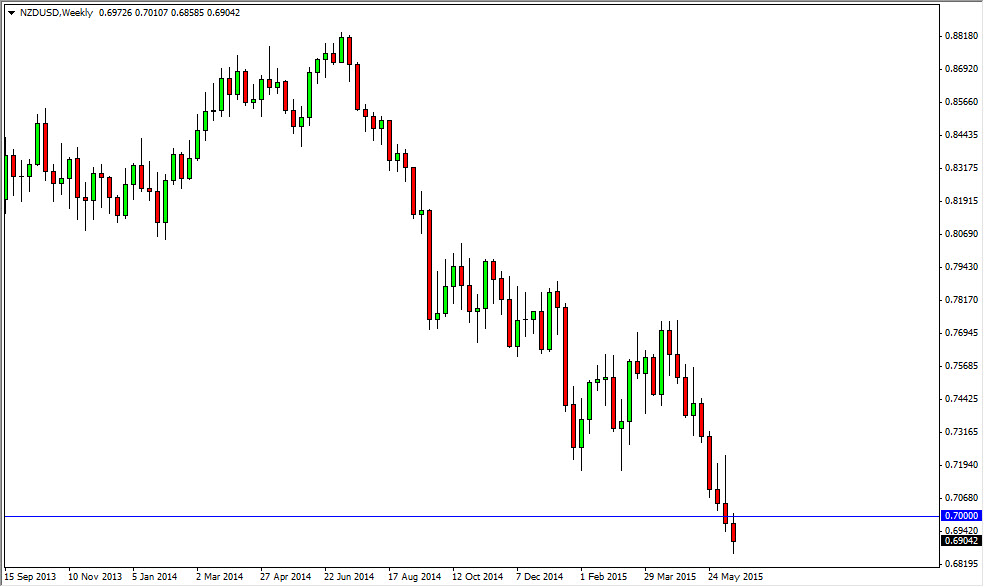
Task: Click the date label 12 Oct 2014
Action: [x=480, y=577]
